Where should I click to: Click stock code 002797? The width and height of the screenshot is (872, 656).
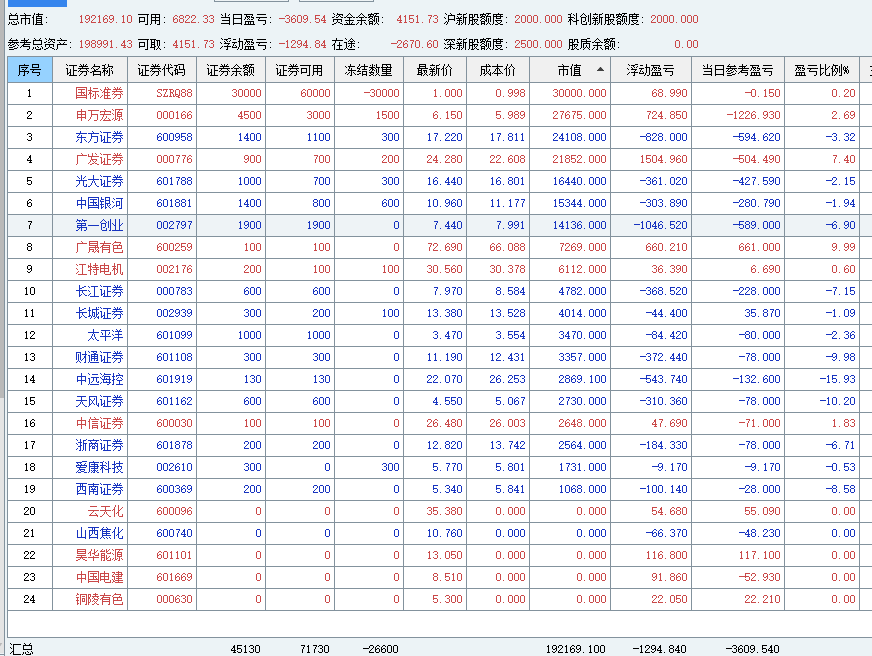click(x=174, y=225)
